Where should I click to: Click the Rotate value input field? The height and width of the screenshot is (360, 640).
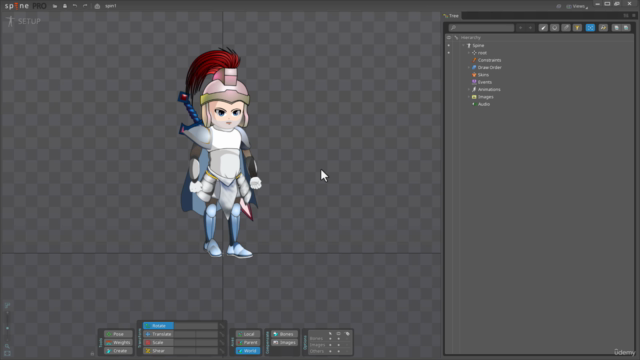[196, 326]
